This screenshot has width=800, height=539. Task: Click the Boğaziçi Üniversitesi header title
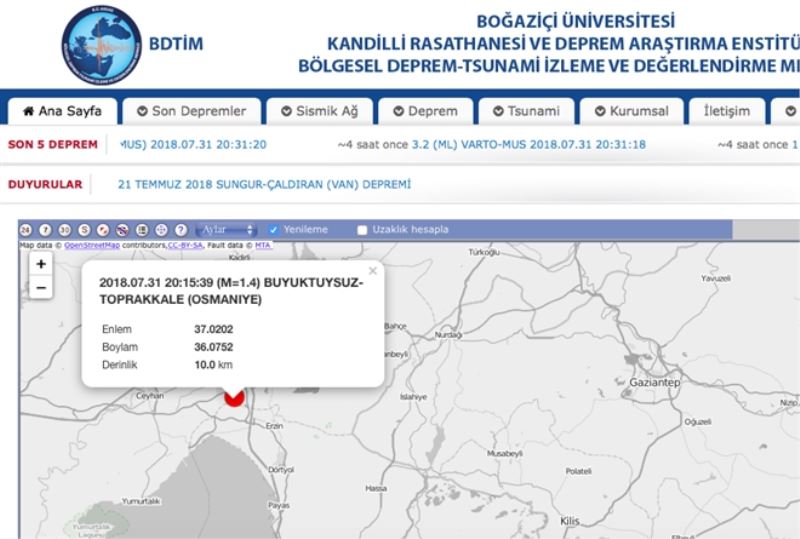[x=576, y=21]
